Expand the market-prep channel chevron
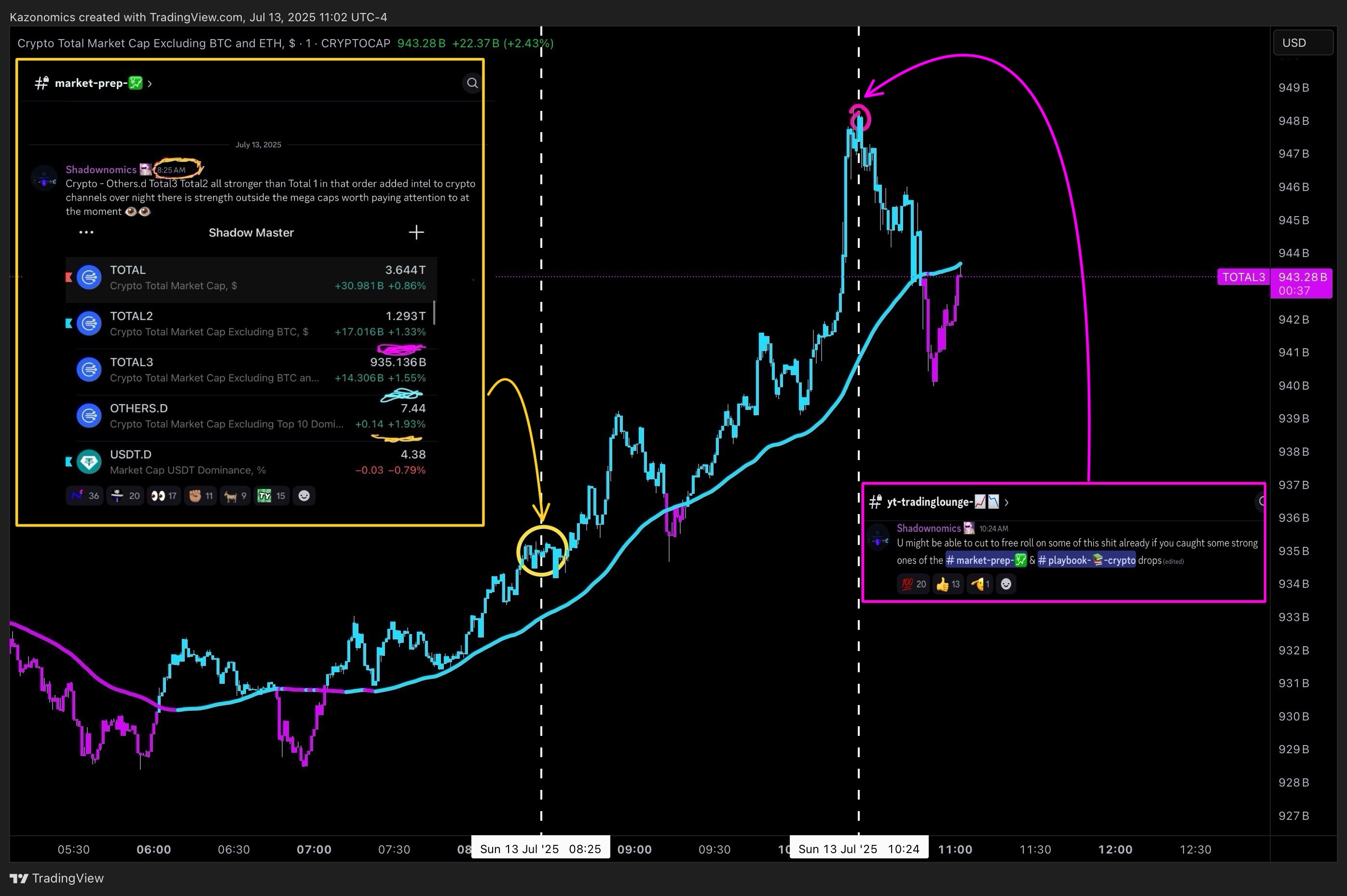Image resolution: width=1347 pixels, height=896 pixels. pyautogui.click(x=150, y=84)
